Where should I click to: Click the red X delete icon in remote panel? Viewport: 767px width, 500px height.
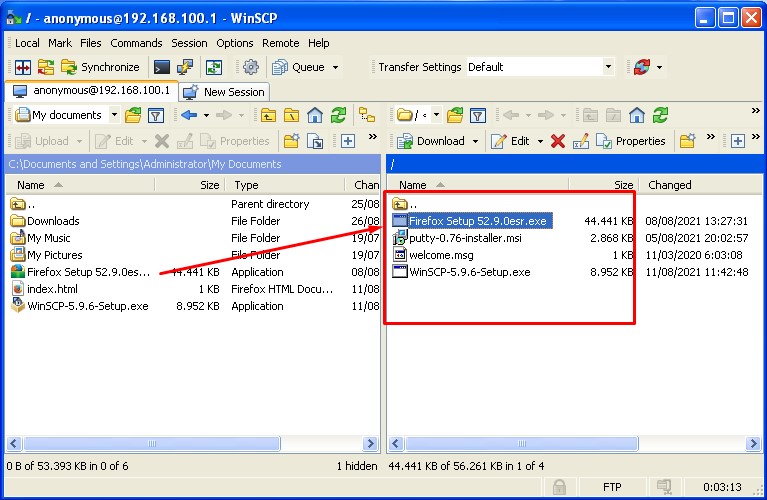tap(558, 141)
